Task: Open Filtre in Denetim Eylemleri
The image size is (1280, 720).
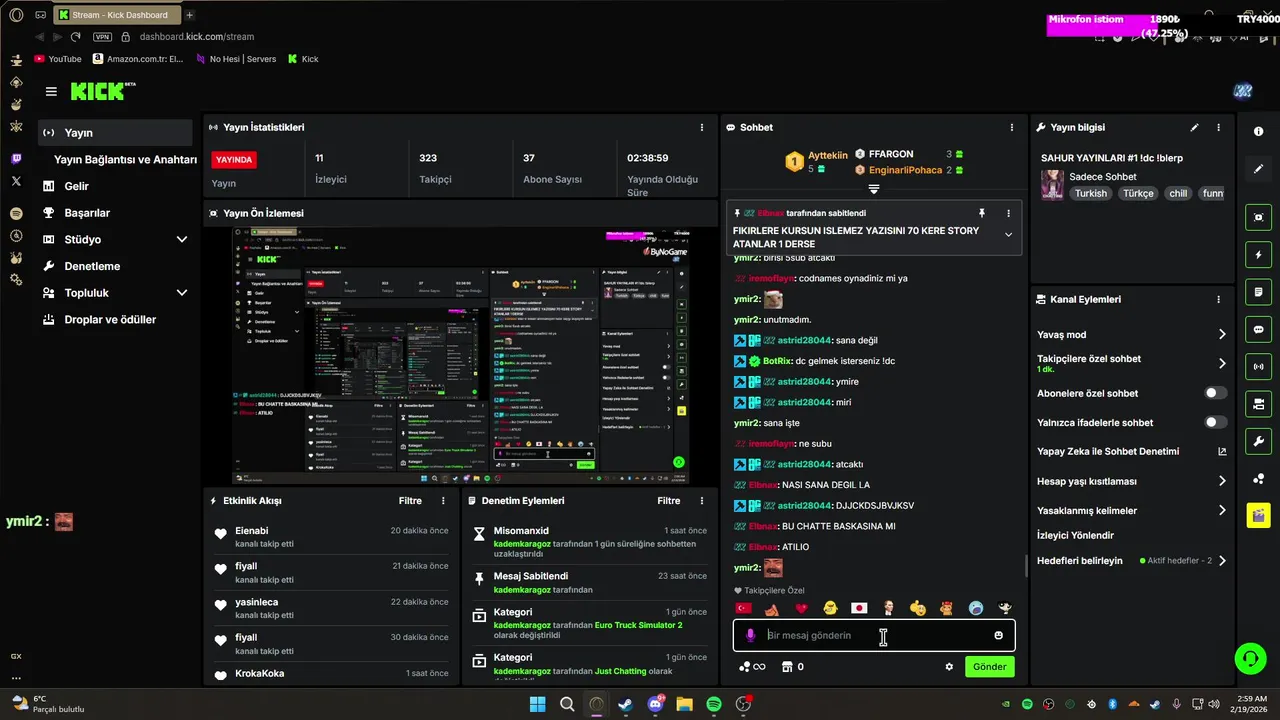Action: pos(668,501)
